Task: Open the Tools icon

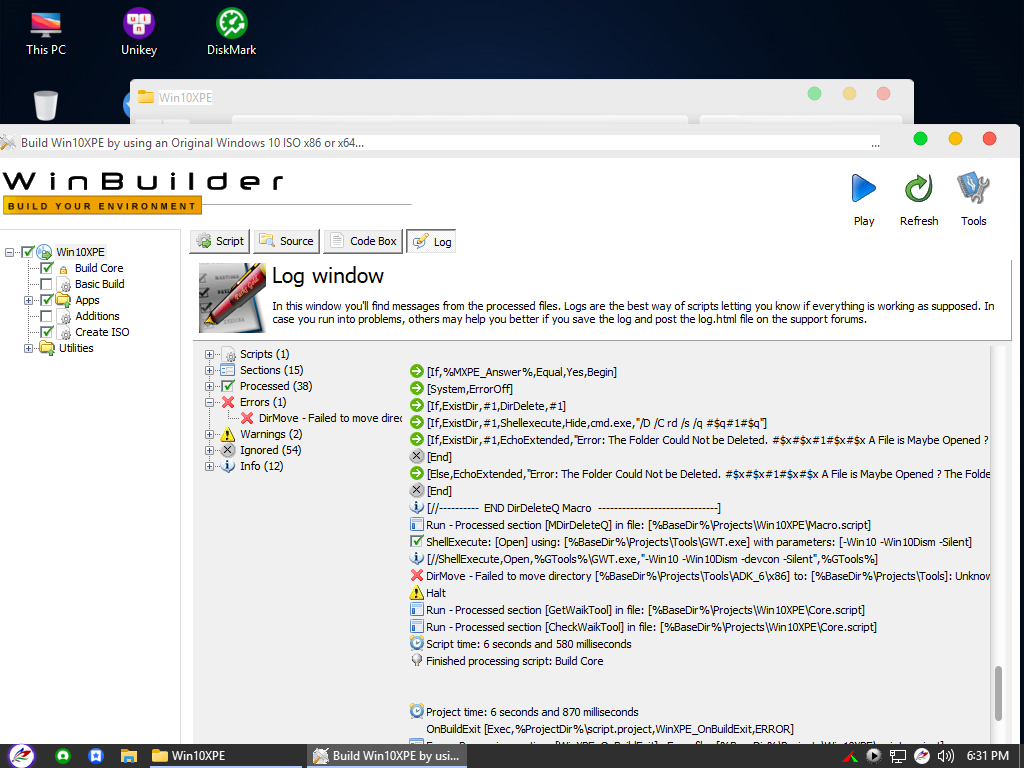Action: pos(973,189)
